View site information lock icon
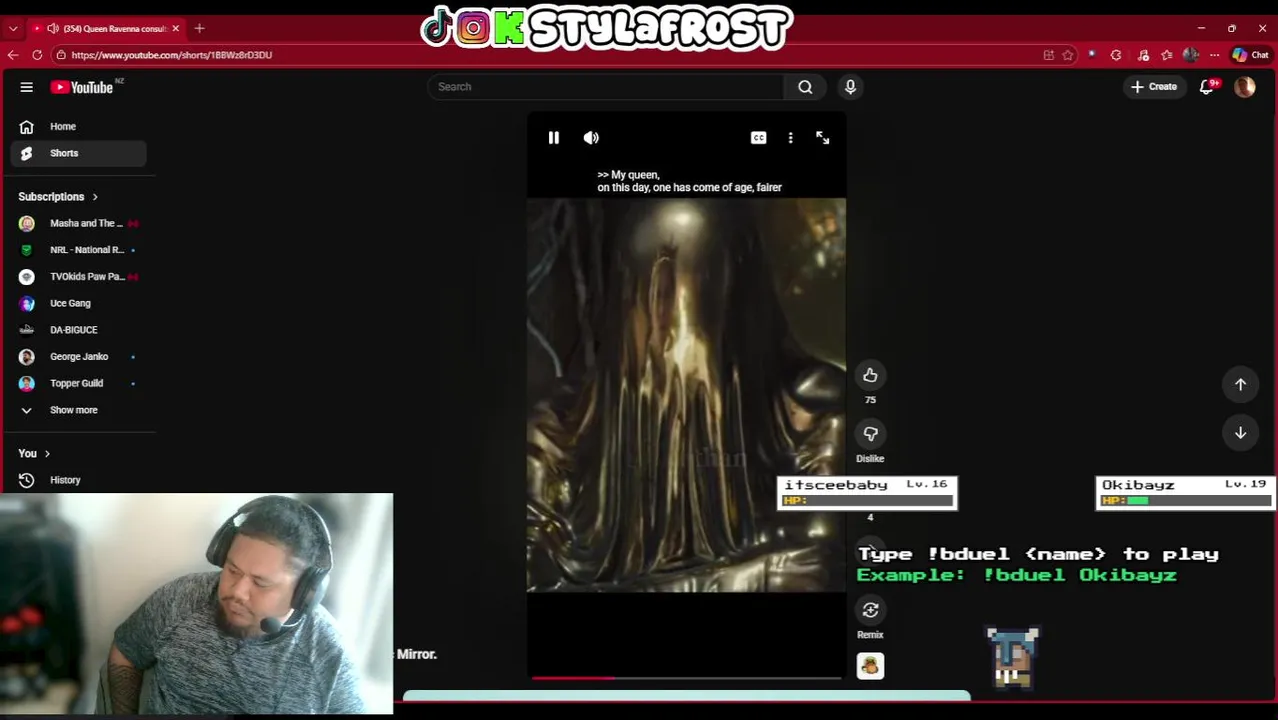 point(61,55)
